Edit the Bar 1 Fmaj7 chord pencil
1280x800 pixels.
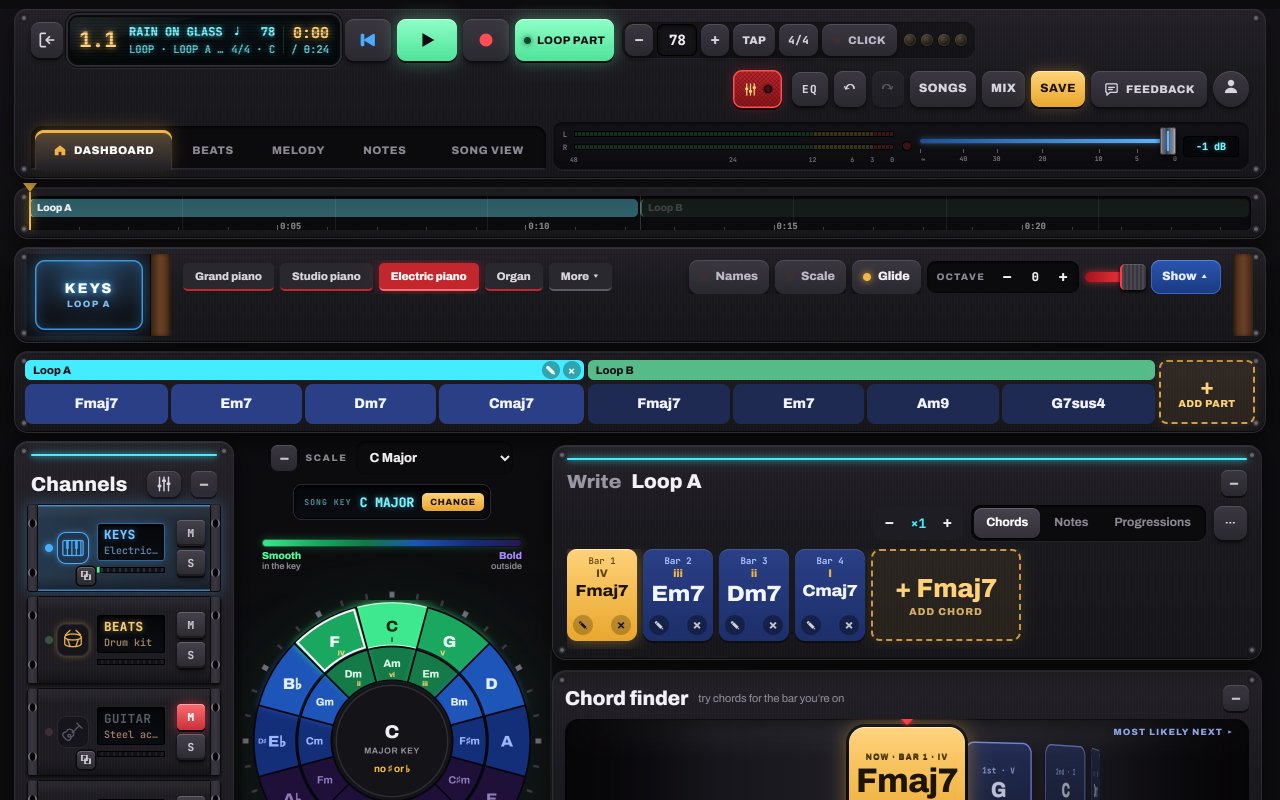(x=583, y=625)
